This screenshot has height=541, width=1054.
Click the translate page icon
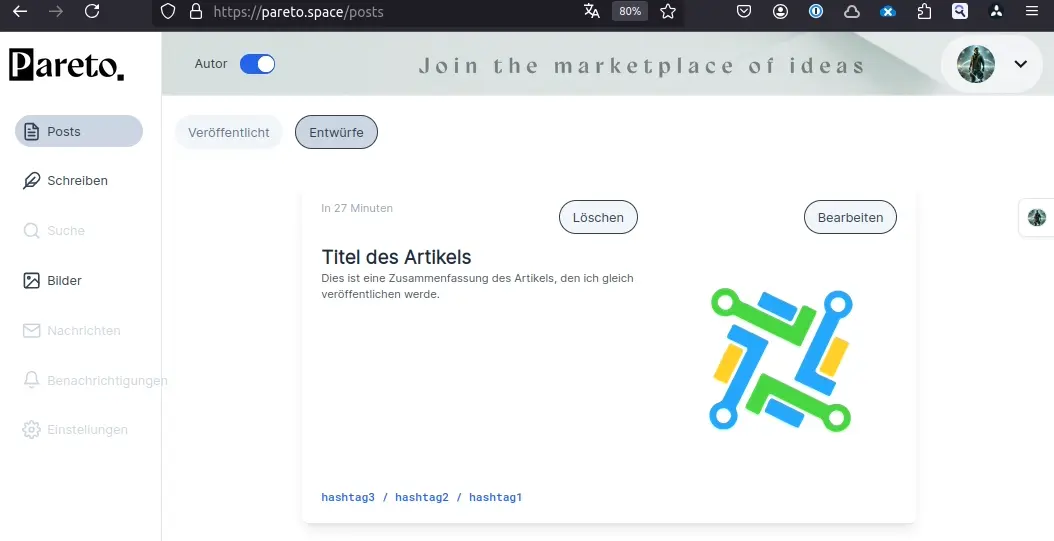[x=592, y=11]
